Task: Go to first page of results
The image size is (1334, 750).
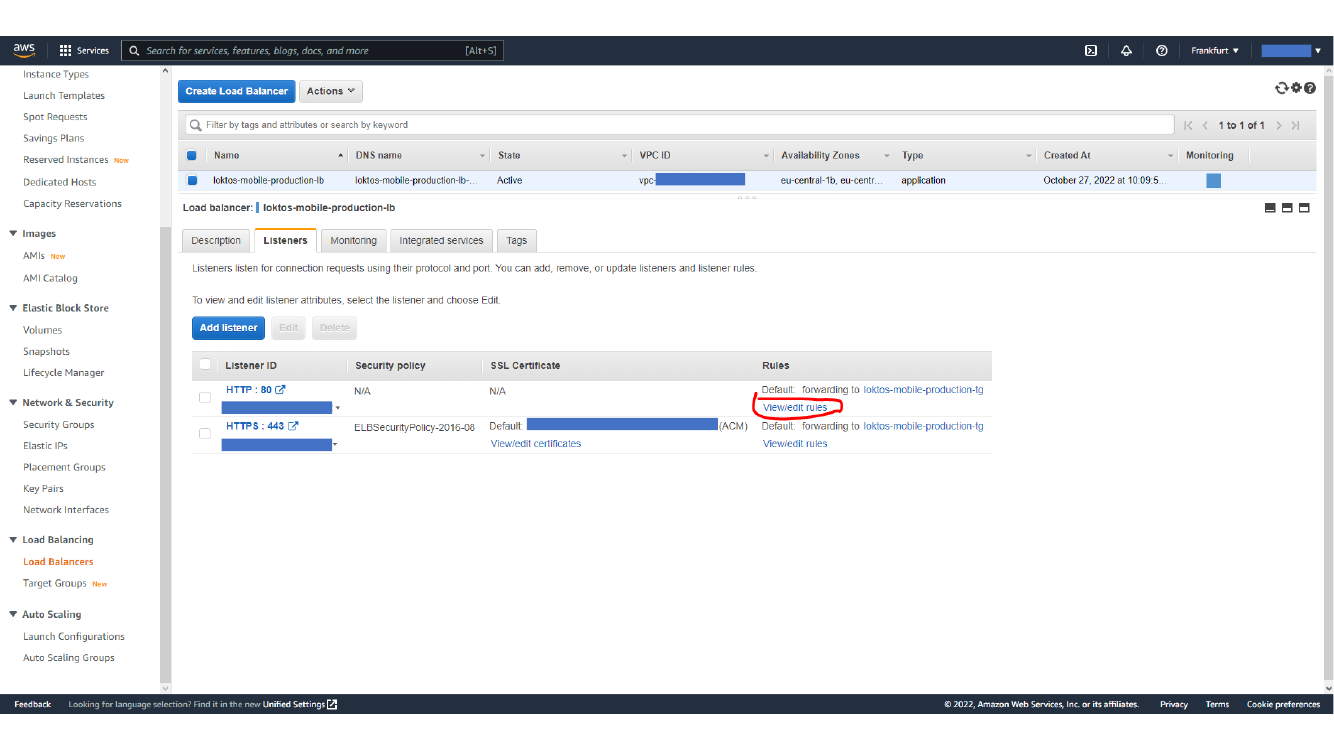Action: 1188,125
